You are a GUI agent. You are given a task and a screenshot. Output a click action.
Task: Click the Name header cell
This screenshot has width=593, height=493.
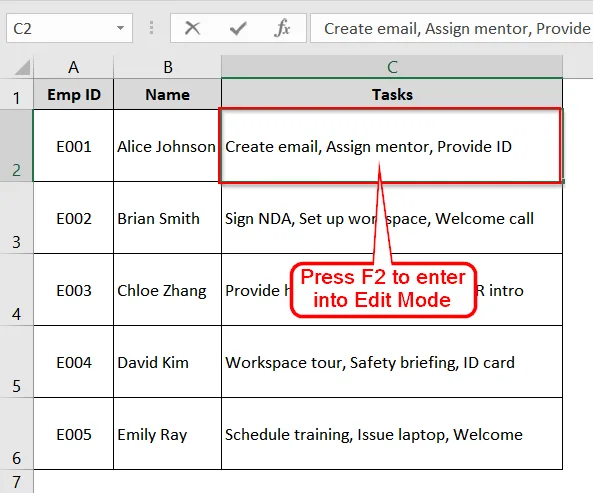tap(168, 95)
